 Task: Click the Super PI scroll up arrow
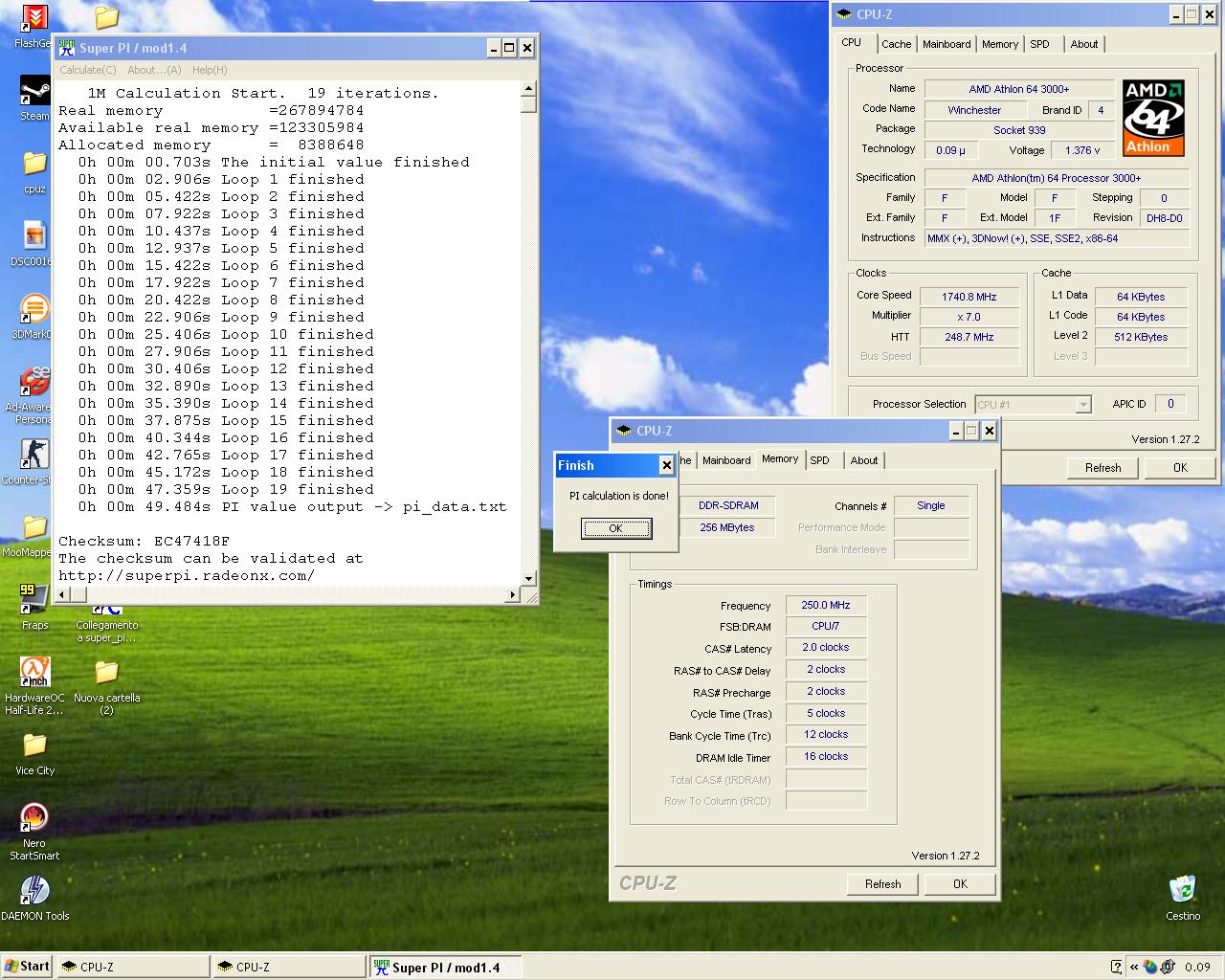pos(528,89)
